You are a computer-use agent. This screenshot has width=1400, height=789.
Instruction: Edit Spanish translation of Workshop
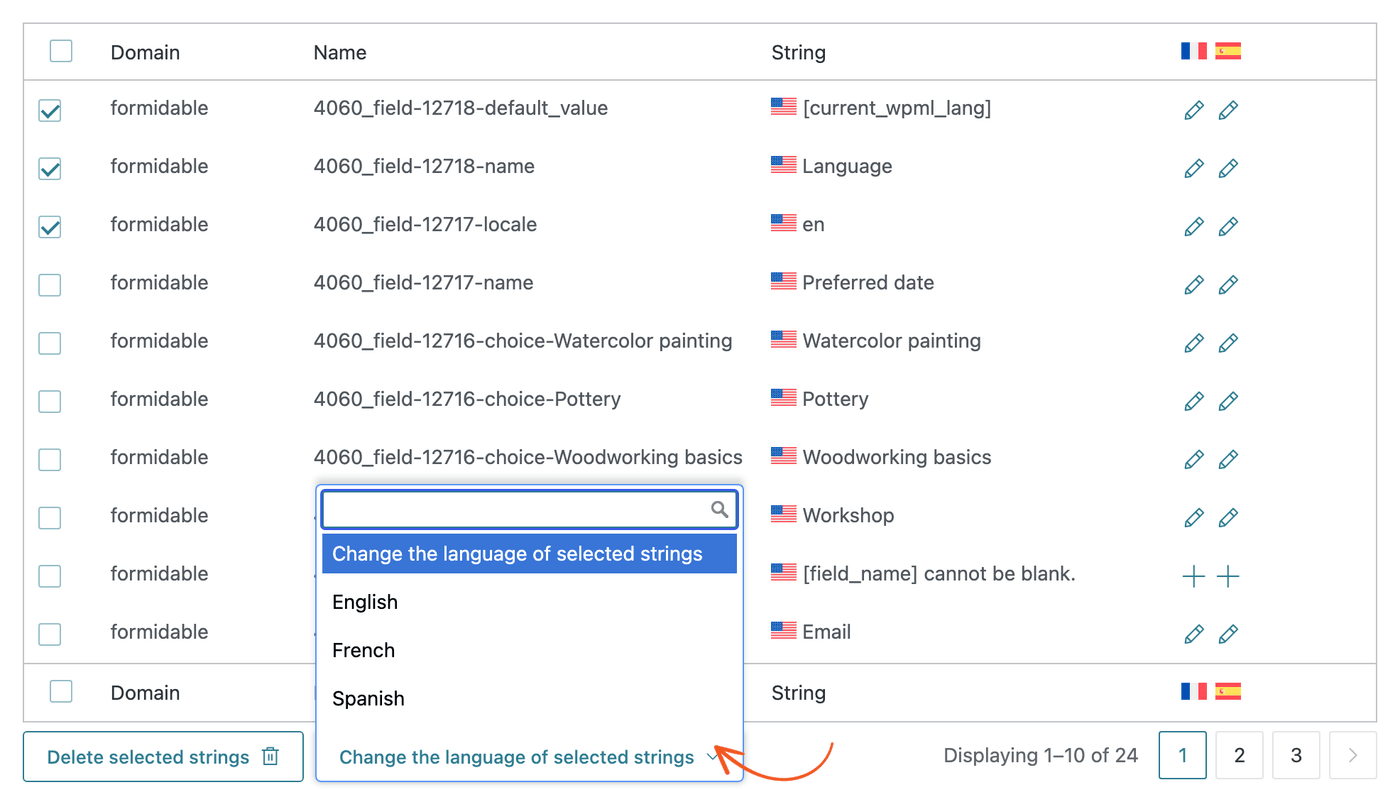1228,517
